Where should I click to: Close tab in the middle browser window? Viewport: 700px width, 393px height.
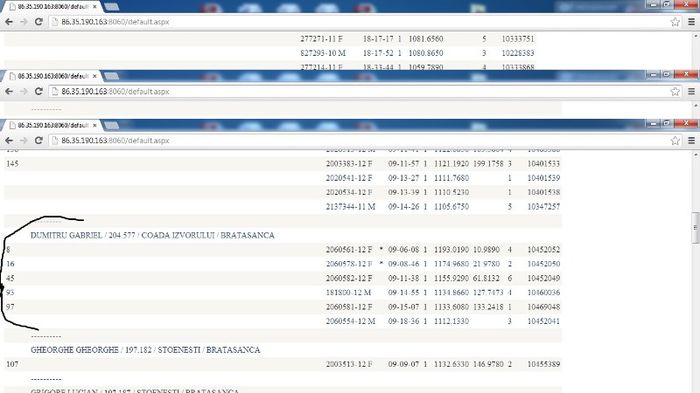coord(95,76)
